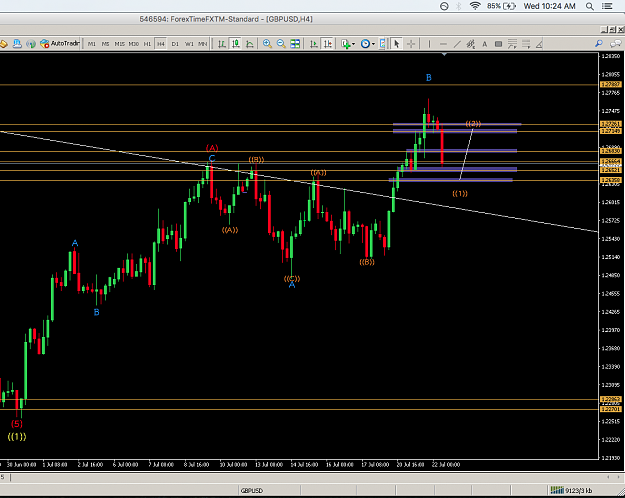Screen dimensions: 625x498
Task: Switch chart to M15 timeframe
Action: tap(119, 44)
